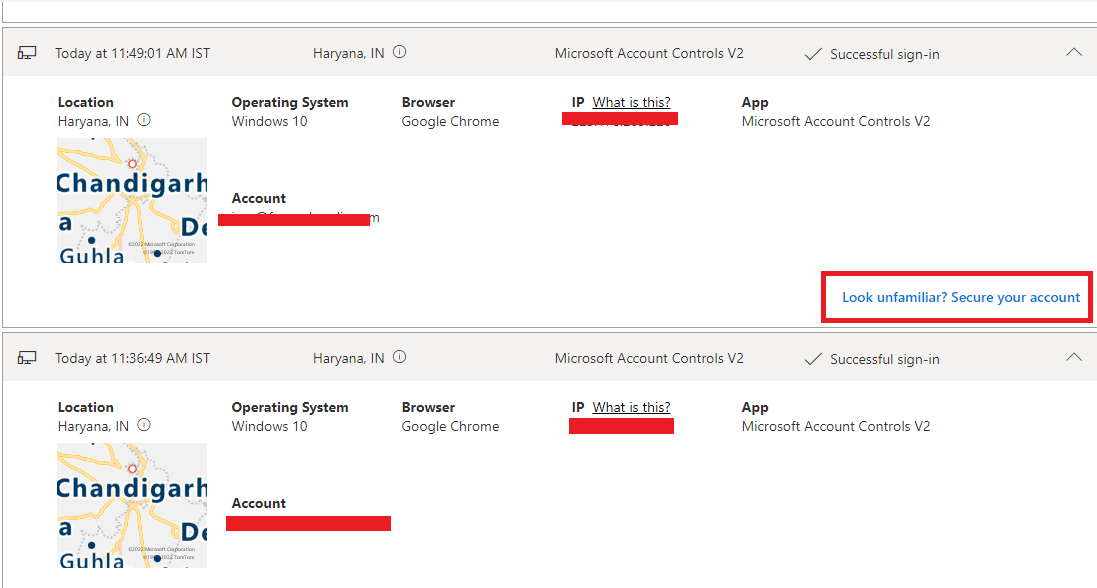
Task: Click 'Google Chrome' value in 11:36:49 entry
Action: [x=451, y=426]
